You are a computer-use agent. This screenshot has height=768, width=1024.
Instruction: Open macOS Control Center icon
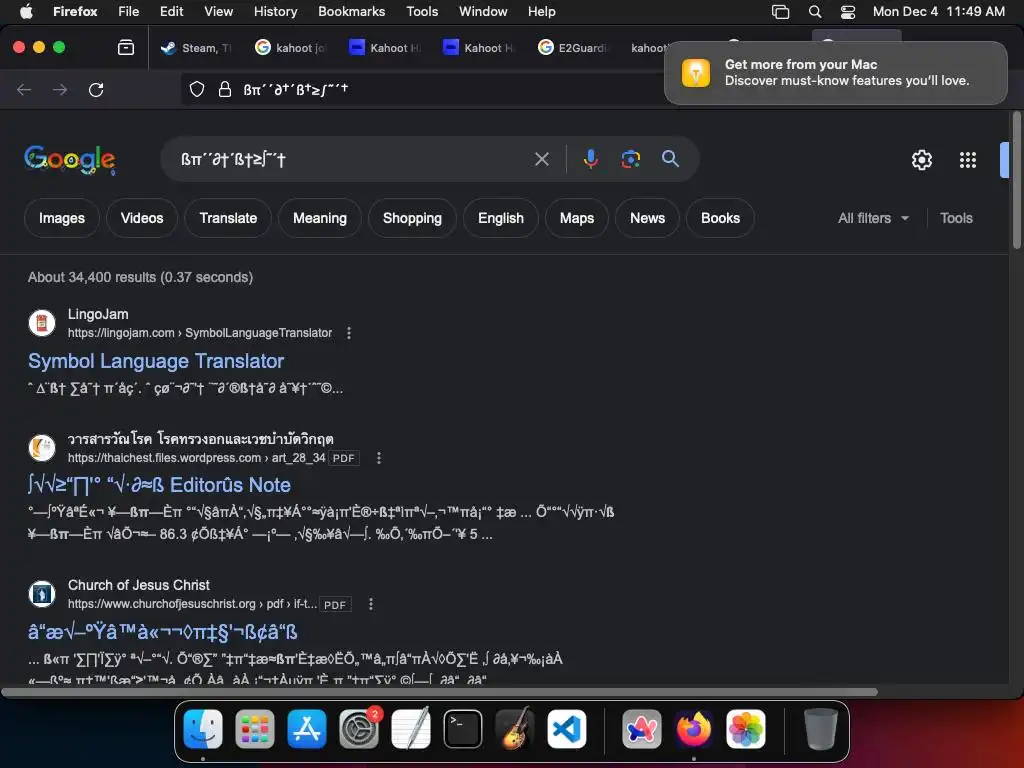[x=848, y=12]
